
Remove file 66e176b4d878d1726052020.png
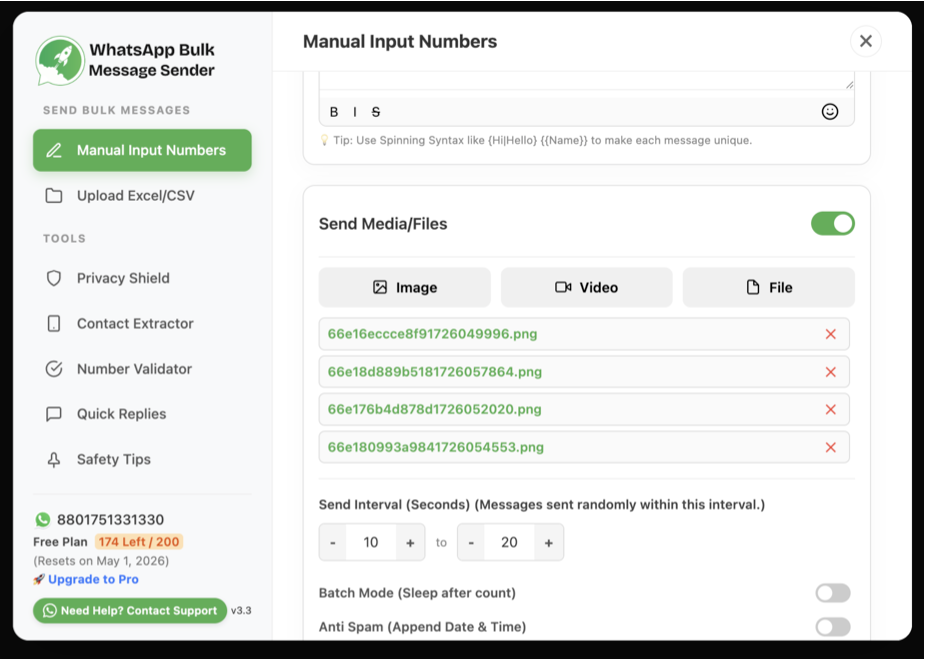[831, 409]
